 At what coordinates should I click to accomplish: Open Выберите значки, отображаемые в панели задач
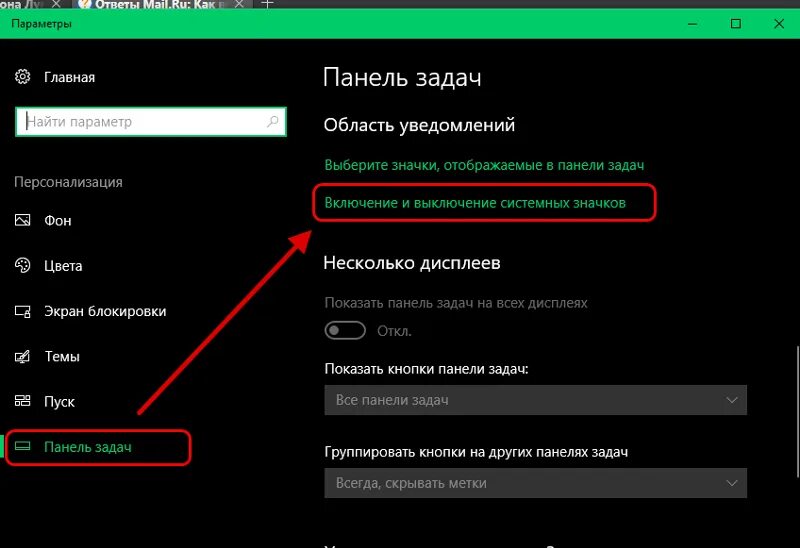pos(484,165)
